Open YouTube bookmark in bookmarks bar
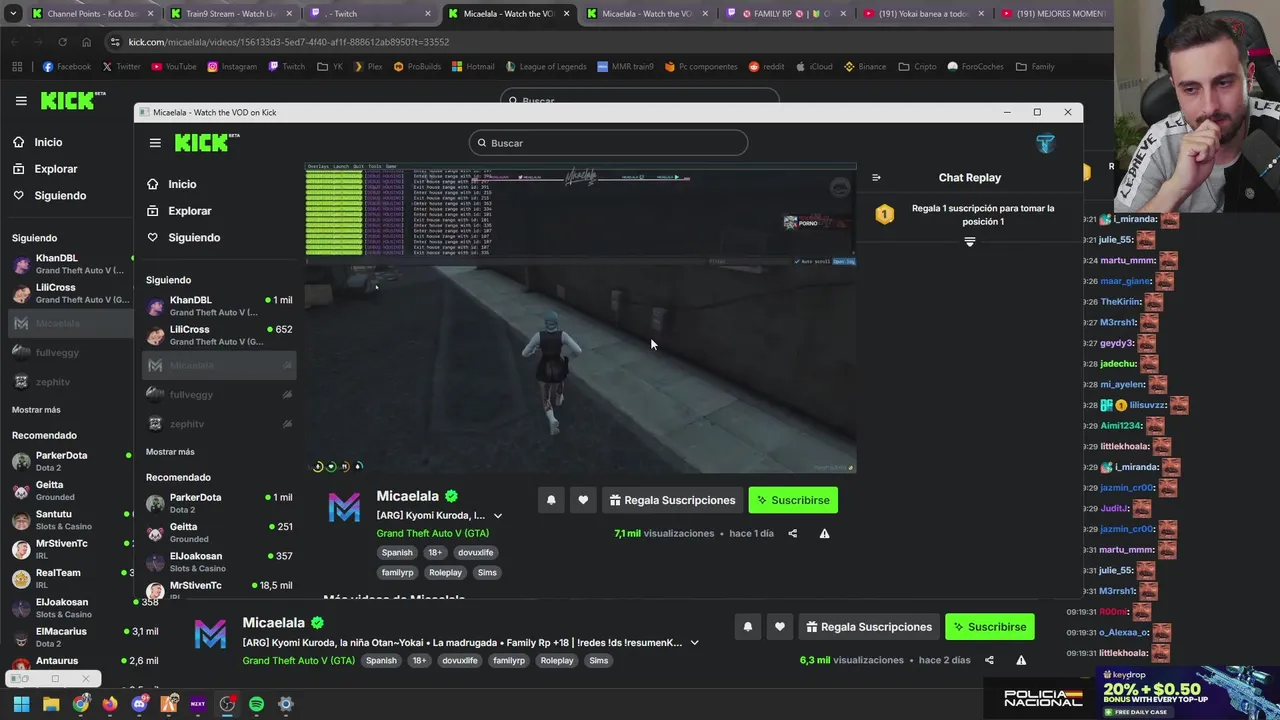The width and height of the screenshot is (1280, 720). 174,67
